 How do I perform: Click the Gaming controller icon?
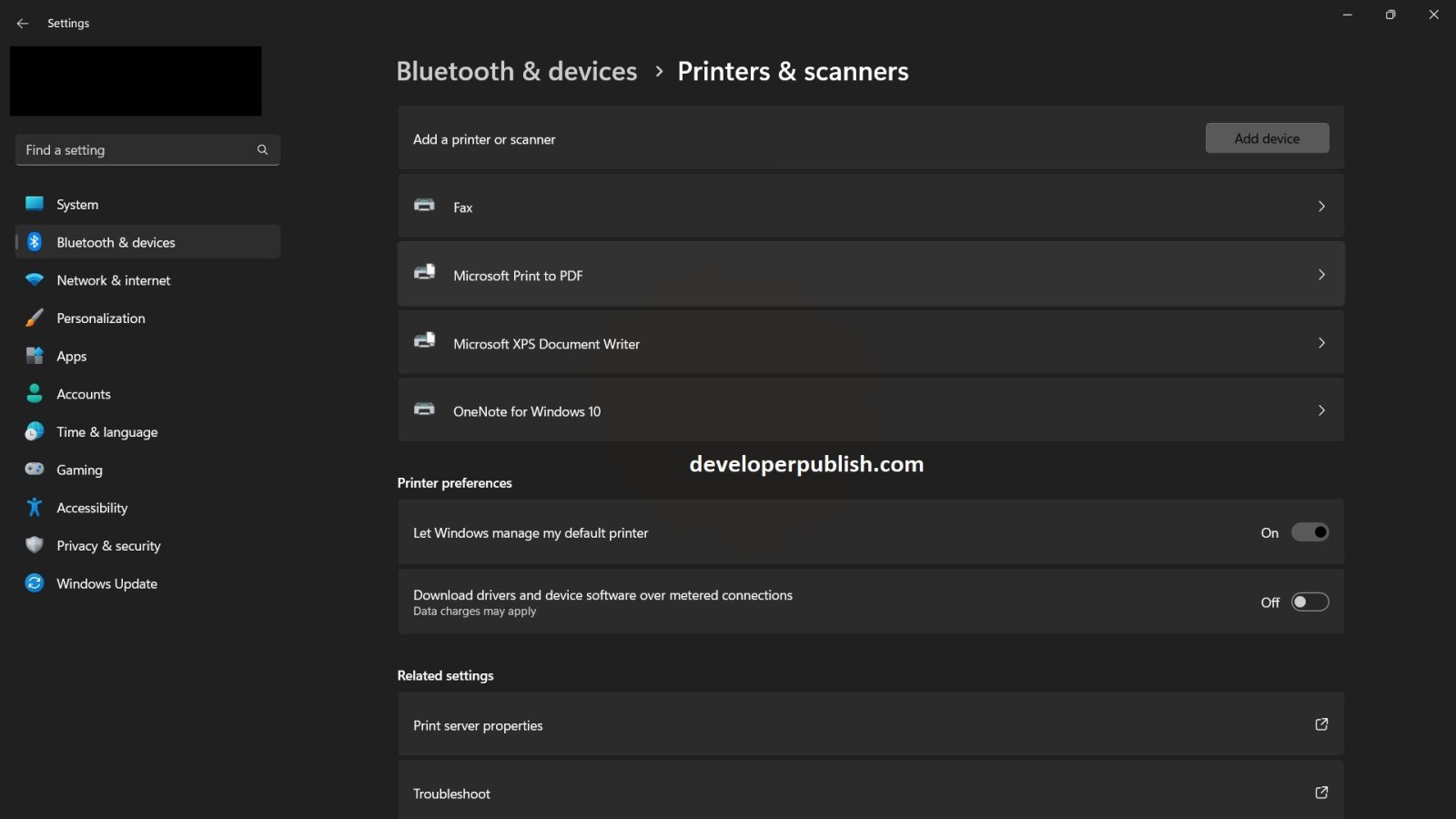[x=34, y=469]
